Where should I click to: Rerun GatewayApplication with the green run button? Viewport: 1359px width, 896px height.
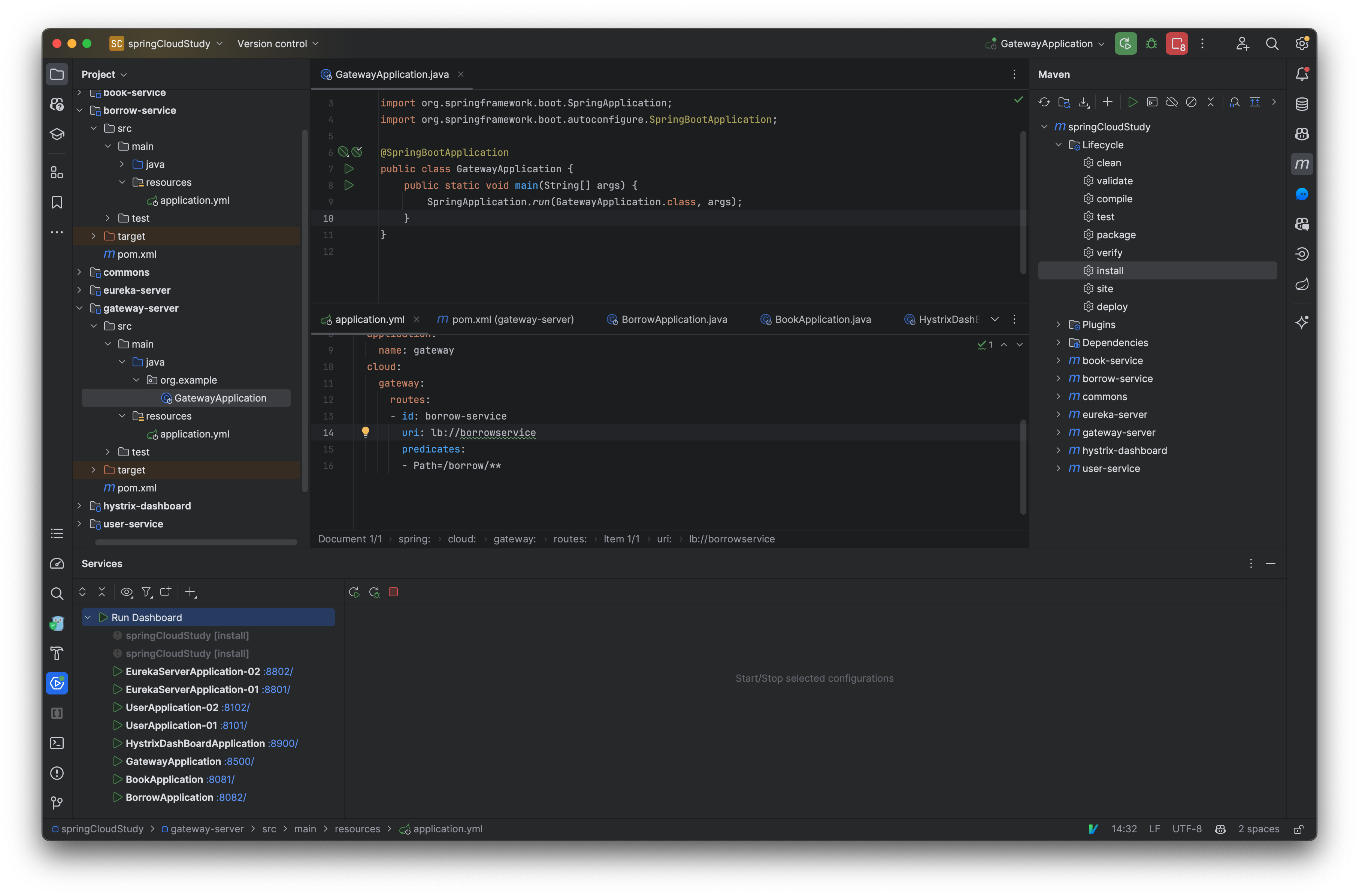point(1125,44)
